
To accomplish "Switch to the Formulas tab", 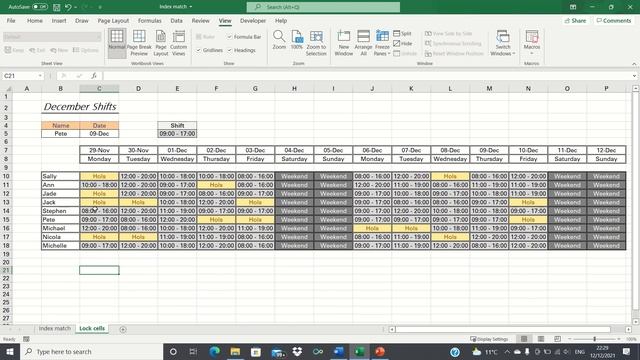I will tap(149, 20).
